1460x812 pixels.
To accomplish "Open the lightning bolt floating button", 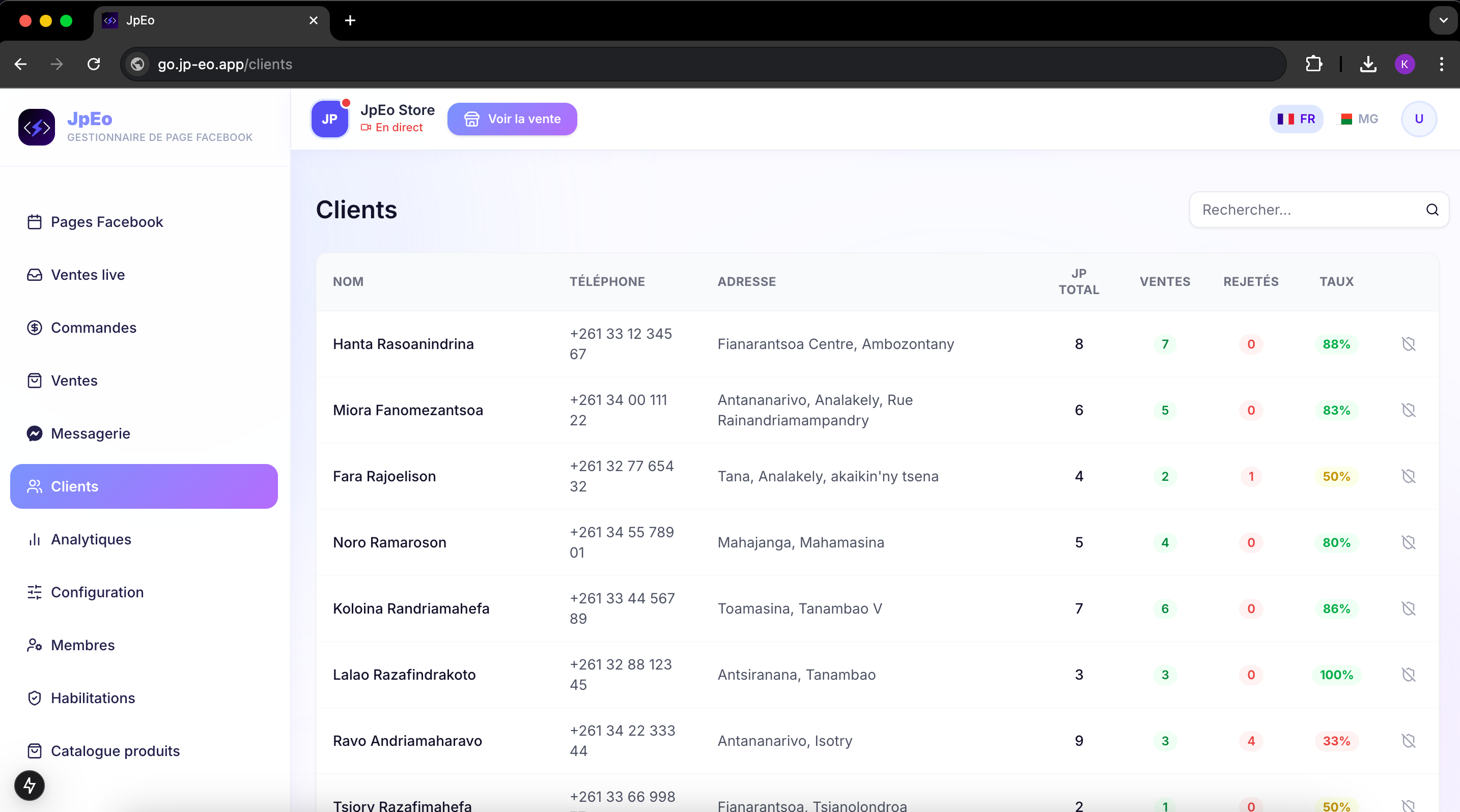I will tap(30, 786).
